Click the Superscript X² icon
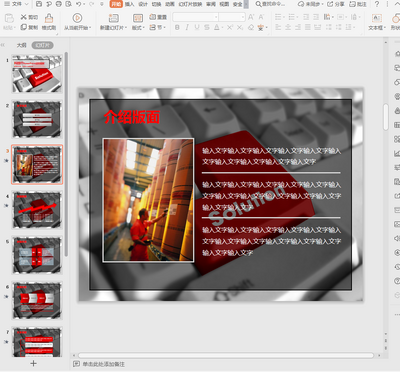The width and height of the screenshot is (400, 372). [x=230, y=27]
